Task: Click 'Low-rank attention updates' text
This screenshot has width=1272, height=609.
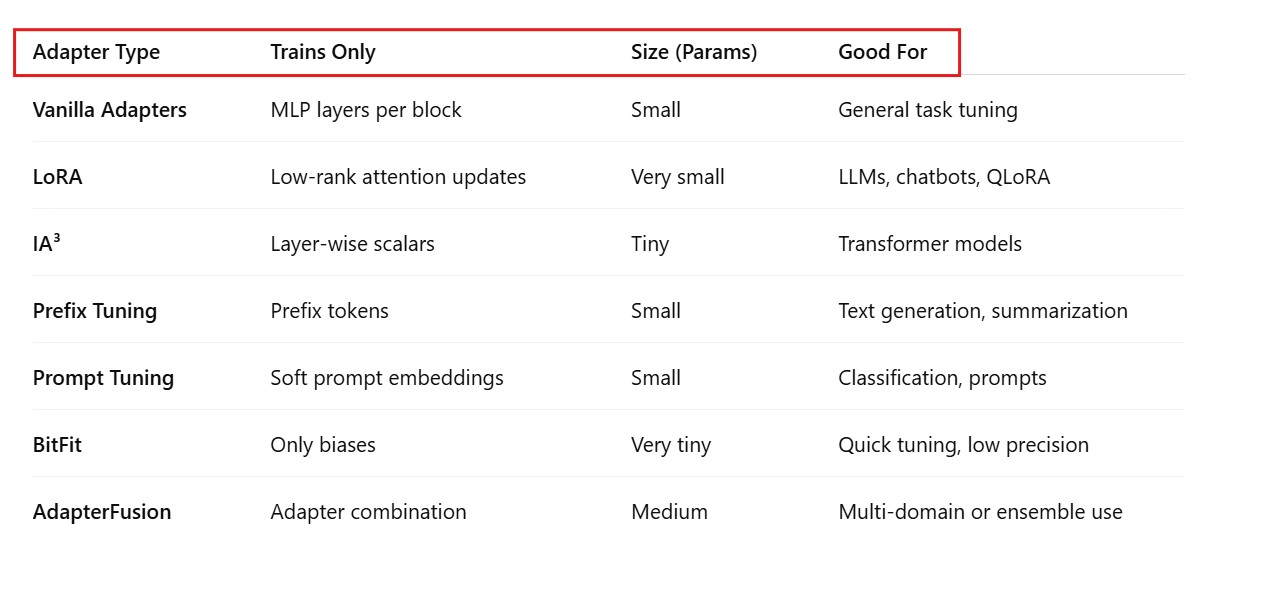Action: click(398, 177)
